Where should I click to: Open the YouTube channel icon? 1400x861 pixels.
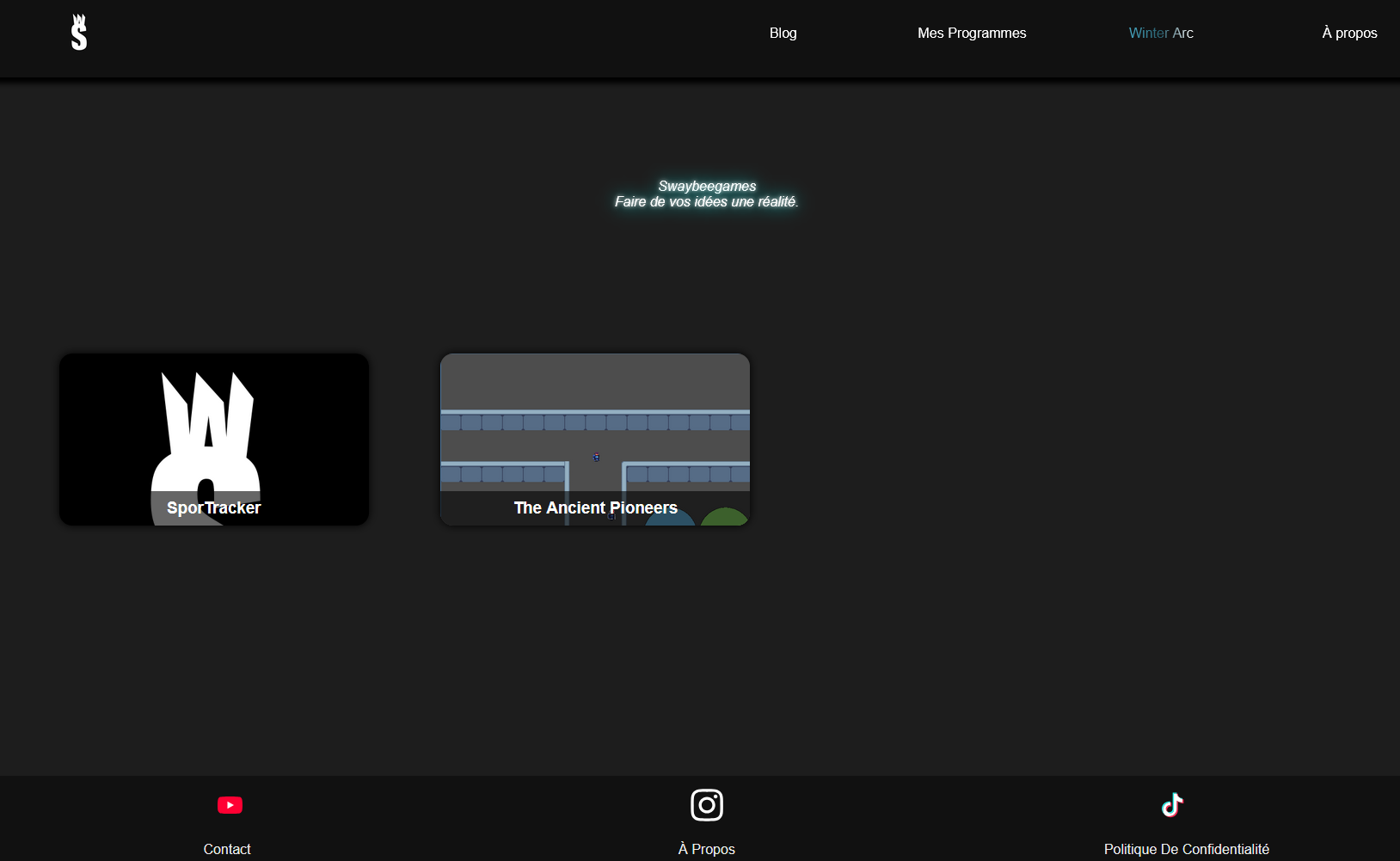[x=230, y=805]
